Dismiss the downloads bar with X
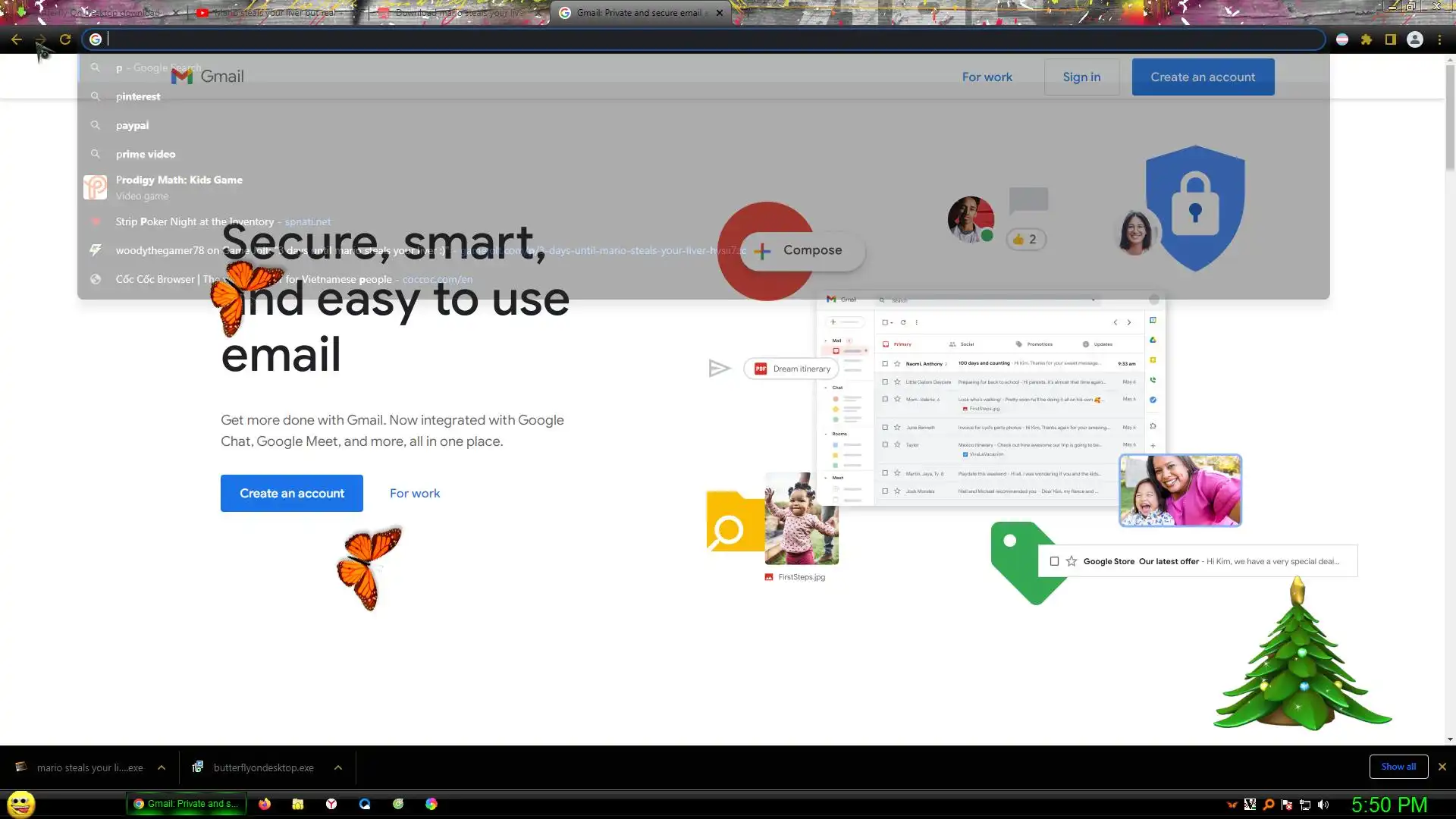Screen dimensions: 1456x819 tap(1442, 767)
